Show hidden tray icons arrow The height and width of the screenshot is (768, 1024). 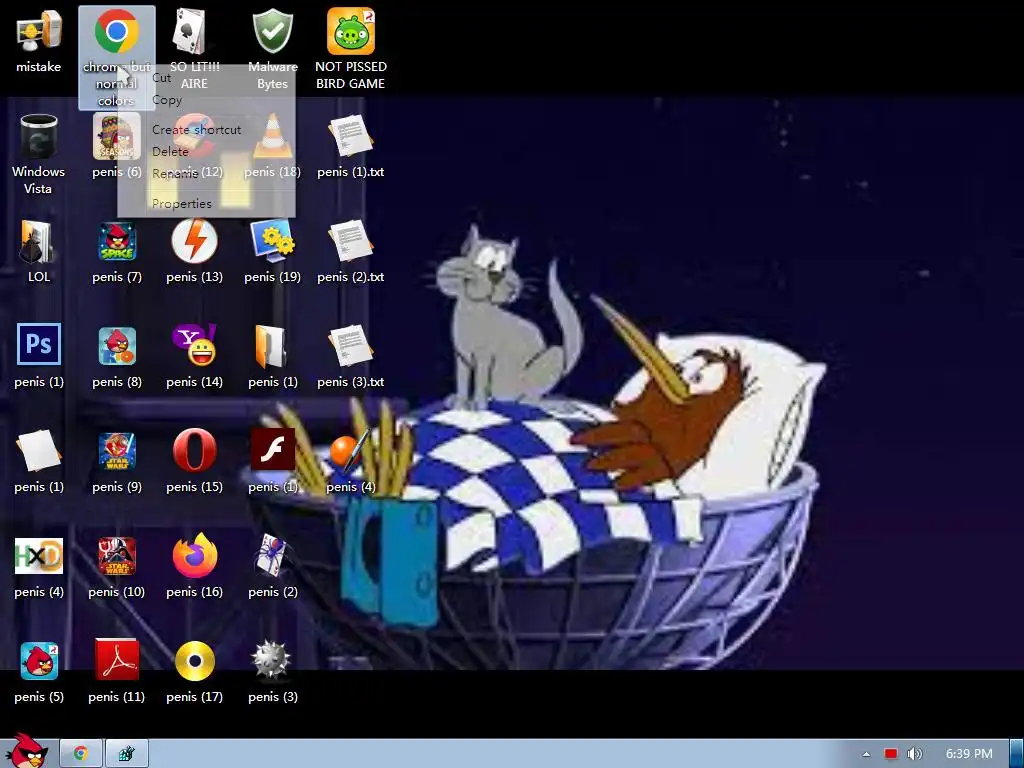[x=866, y=754]
